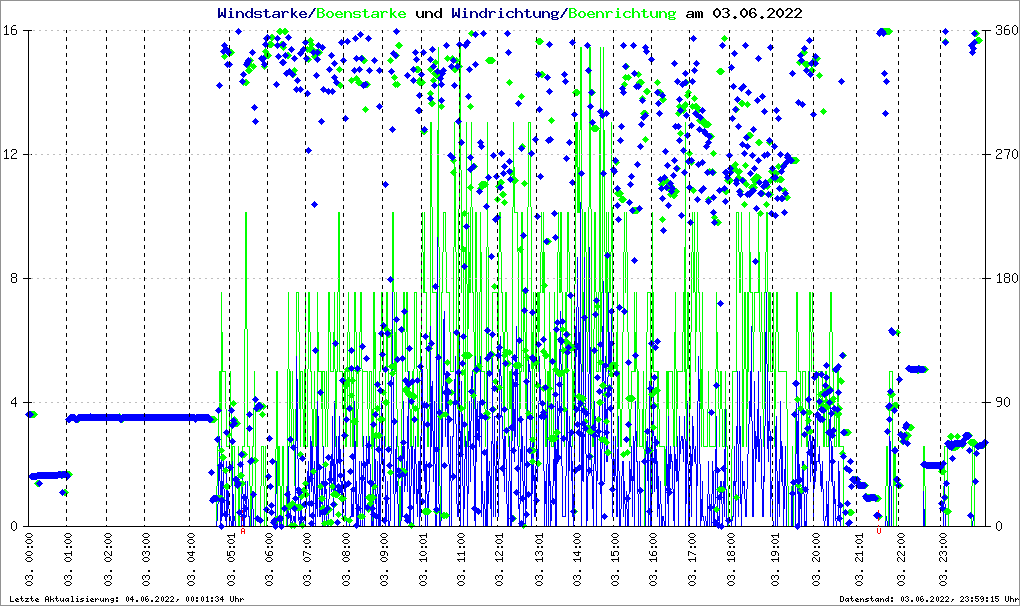Click the '03. 10:01' time axis label

pyautogui.click(x=423, y=559)
